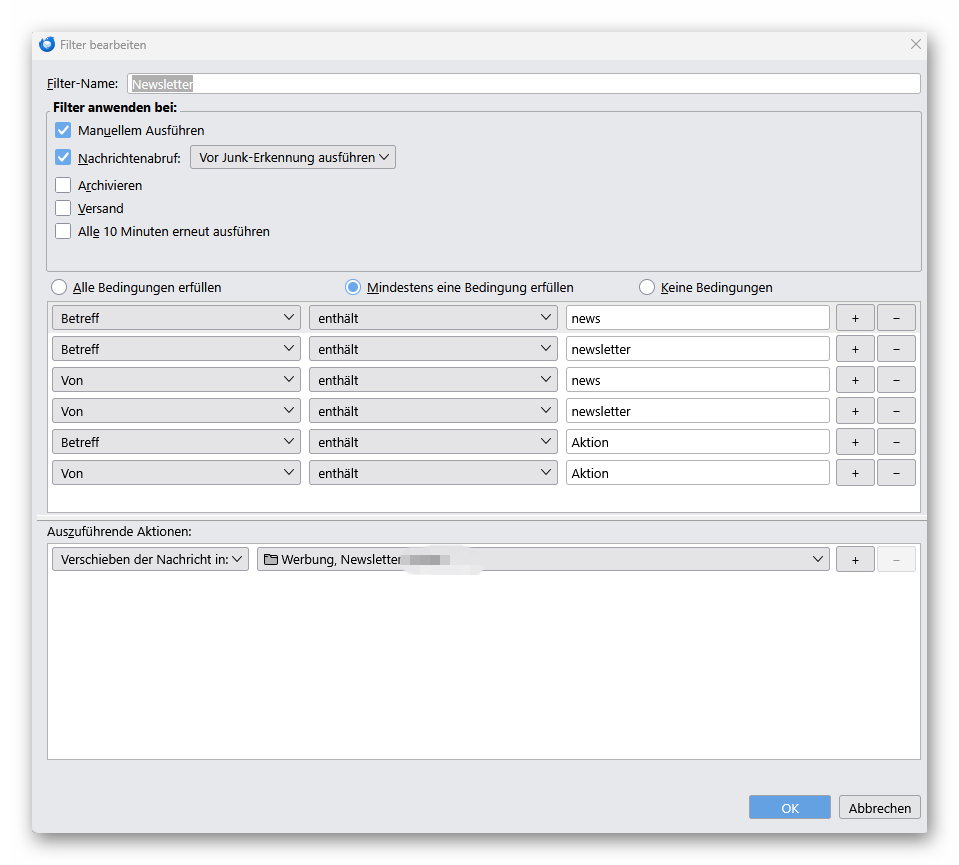
Task: Open 'Verschieben der Nachricht in' action dropdown
Action: click(150, 560)
